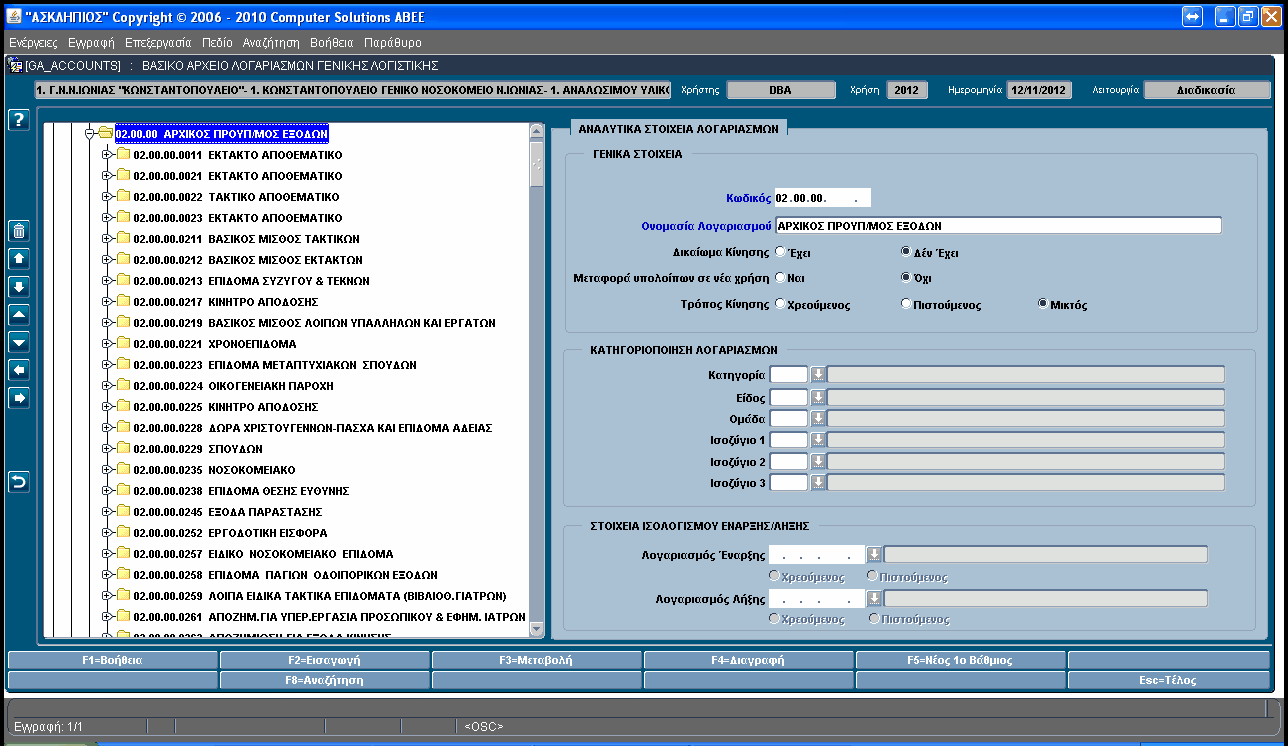Expand the 02.00.00.0212 ΒΑΣΙΚΟΣ ΜΙΣΘΟΣ ΕΚΤΑΚΤΩΝ node
Image resolution: width=1288 pixels, height=746 pixels.
point(107,260)
